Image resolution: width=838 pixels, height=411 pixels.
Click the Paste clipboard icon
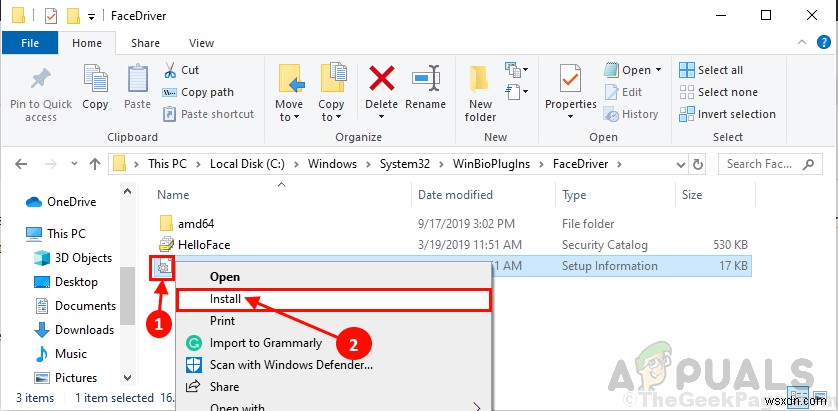pos(137,79)
